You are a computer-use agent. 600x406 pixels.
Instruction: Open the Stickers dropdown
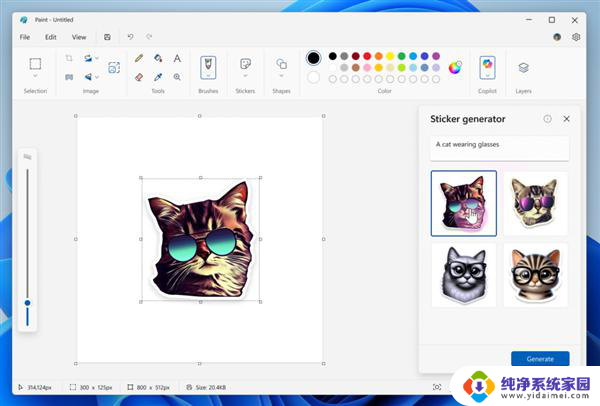point(244,76)
